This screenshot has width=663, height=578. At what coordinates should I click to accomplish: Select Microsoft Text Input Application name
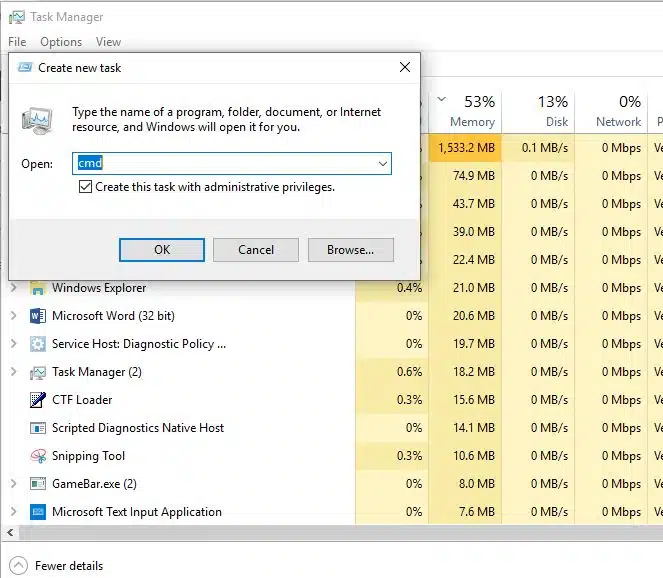pyautogui.click(x=137, y=512)
